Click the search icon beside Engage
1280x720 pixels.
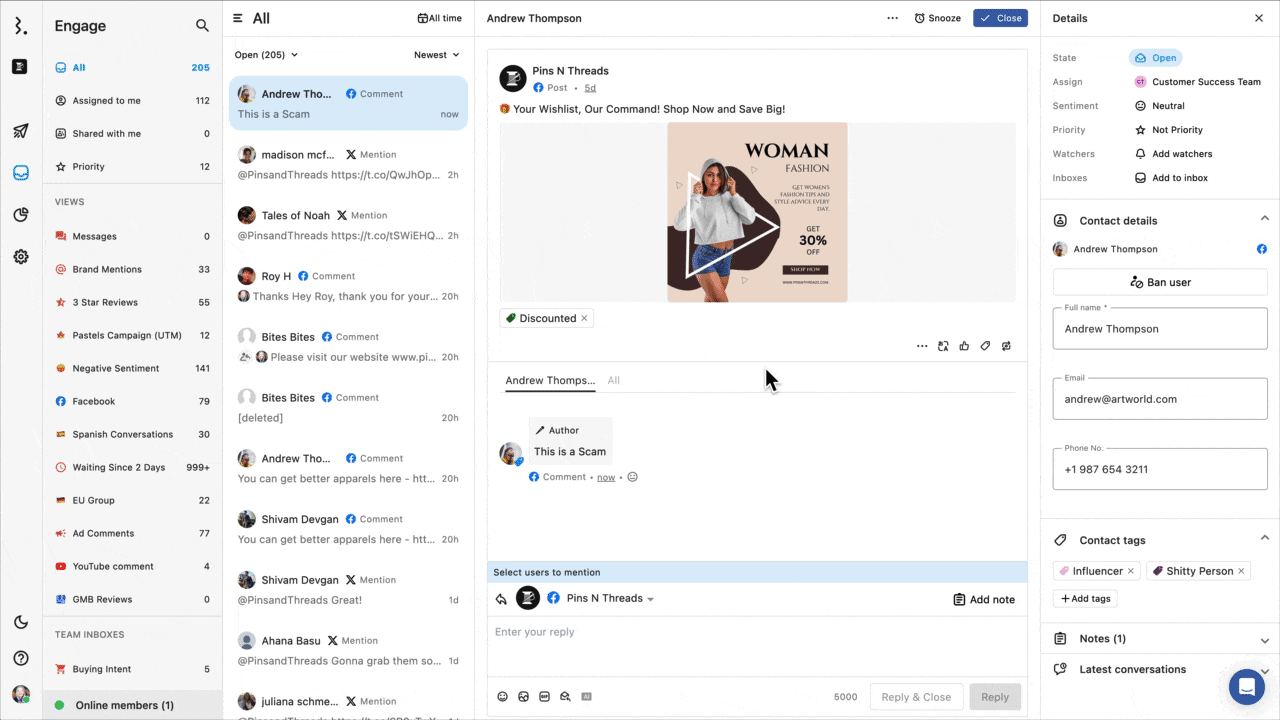click(x=202, y=26)
